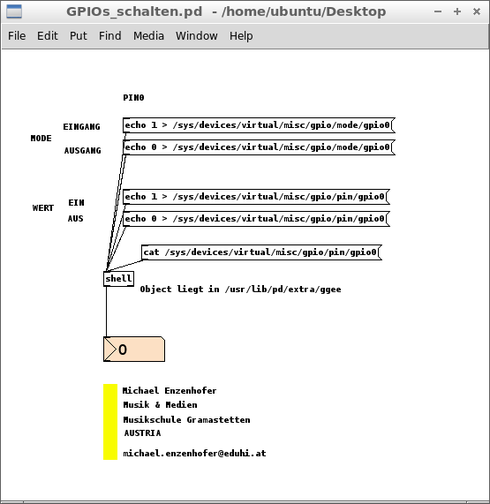This screenshot has width=490, height=504.
Task: Click the AUSGANG mode/gpio0 echo 0 message box
Action: (259, 147)
